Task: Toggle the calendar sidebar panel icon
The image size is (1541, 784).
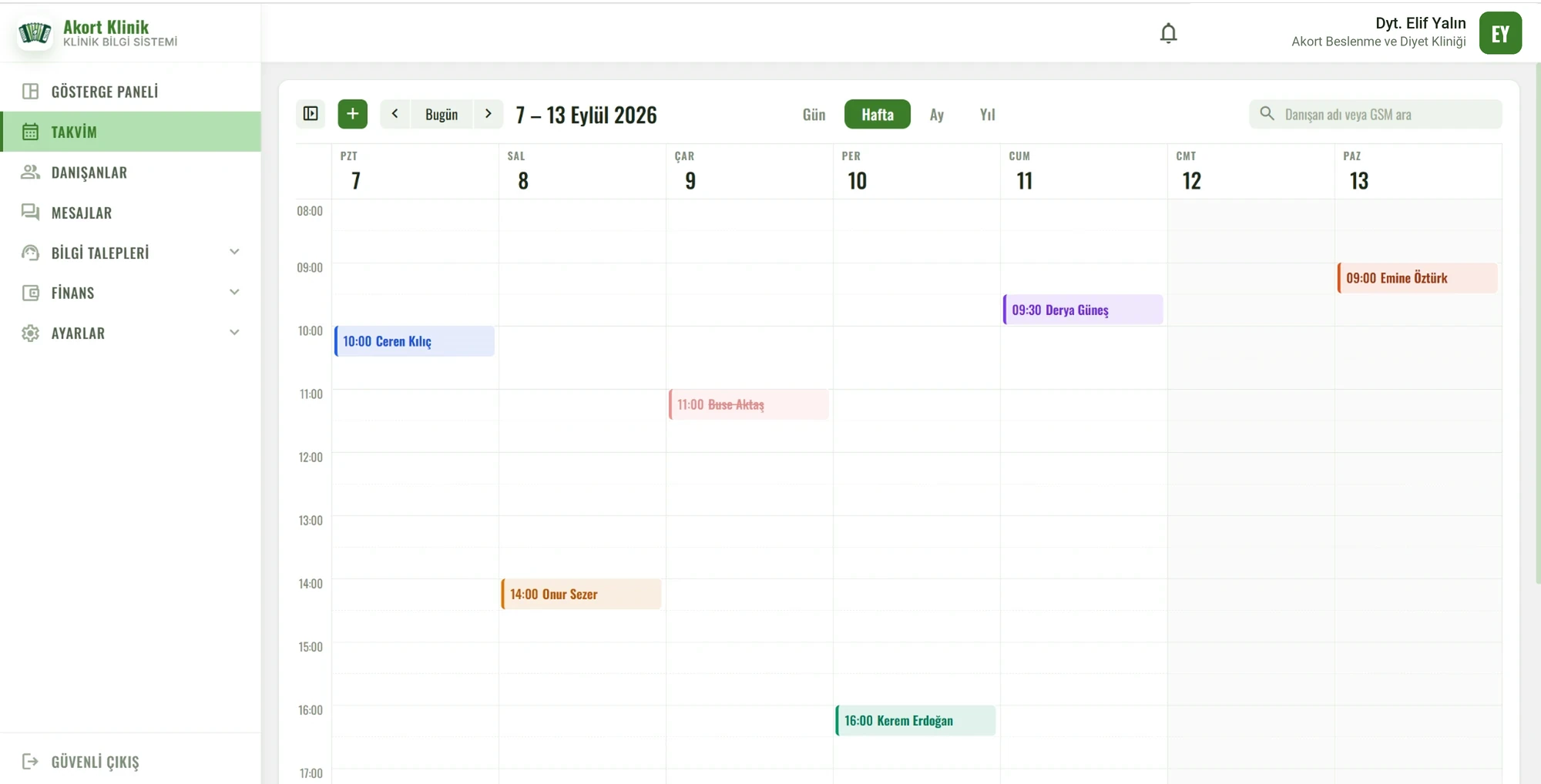Action: click(x=311, y=114)
